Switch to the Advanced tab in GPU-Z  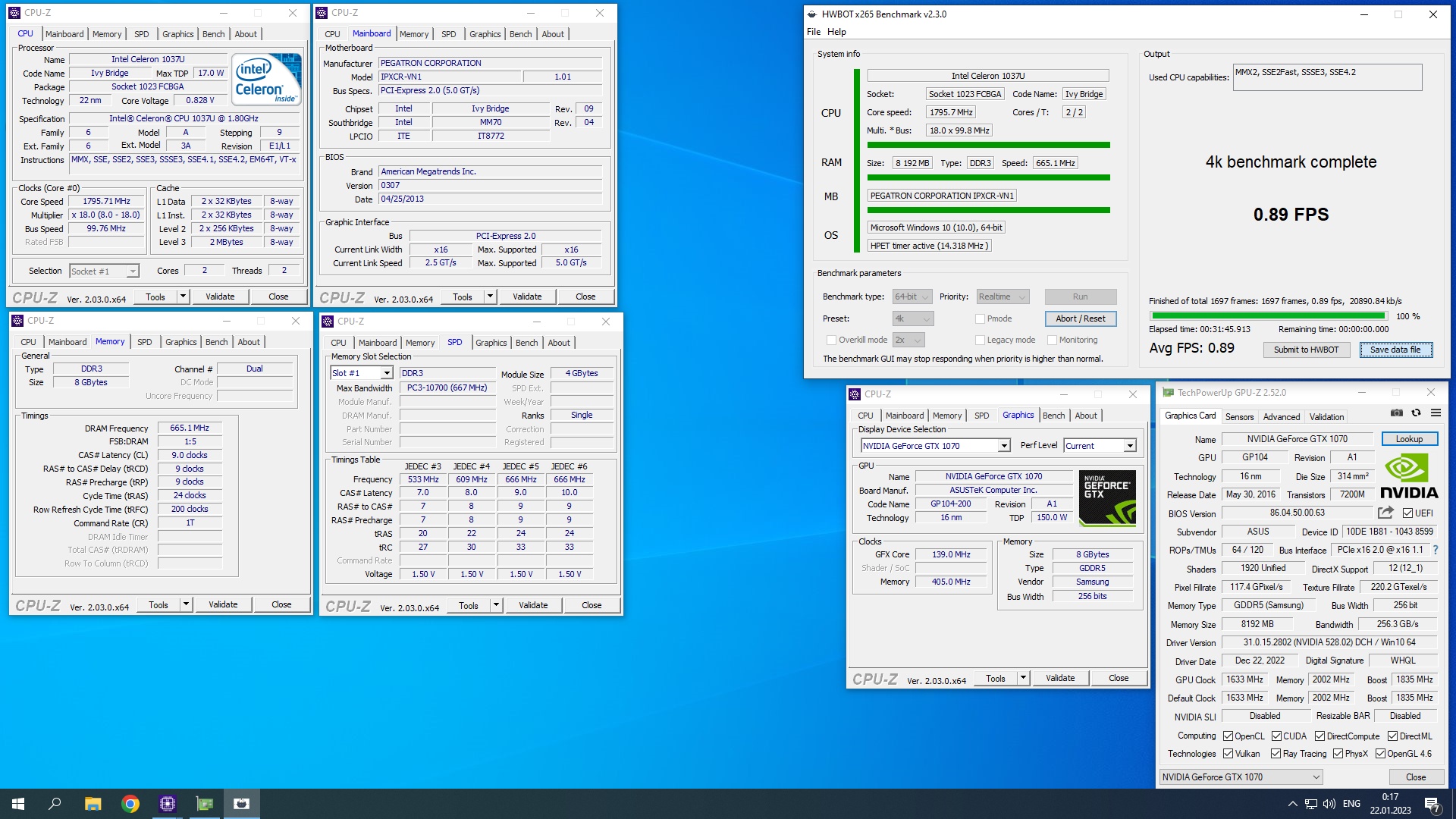(1282, 417)
